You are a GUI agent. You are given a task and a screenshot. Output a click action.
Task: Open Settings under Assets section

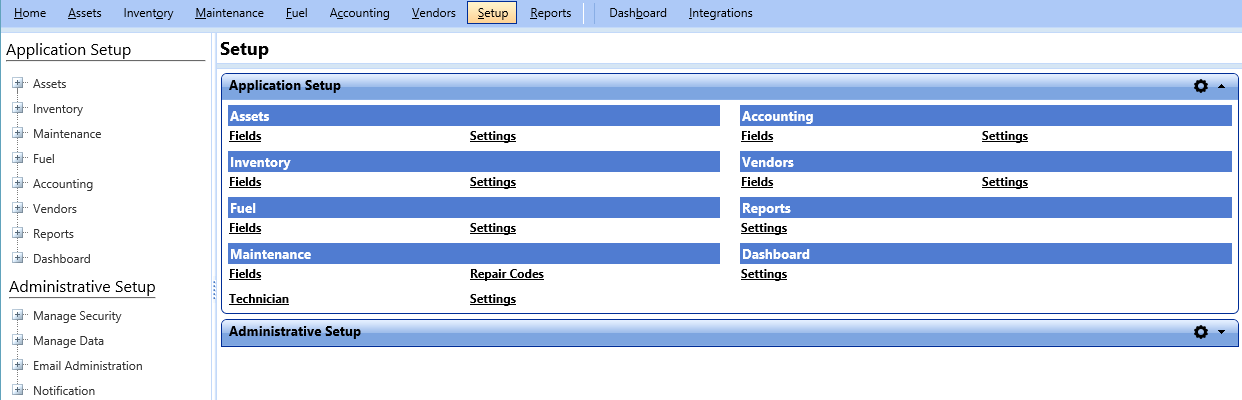(x=493, y=136)
